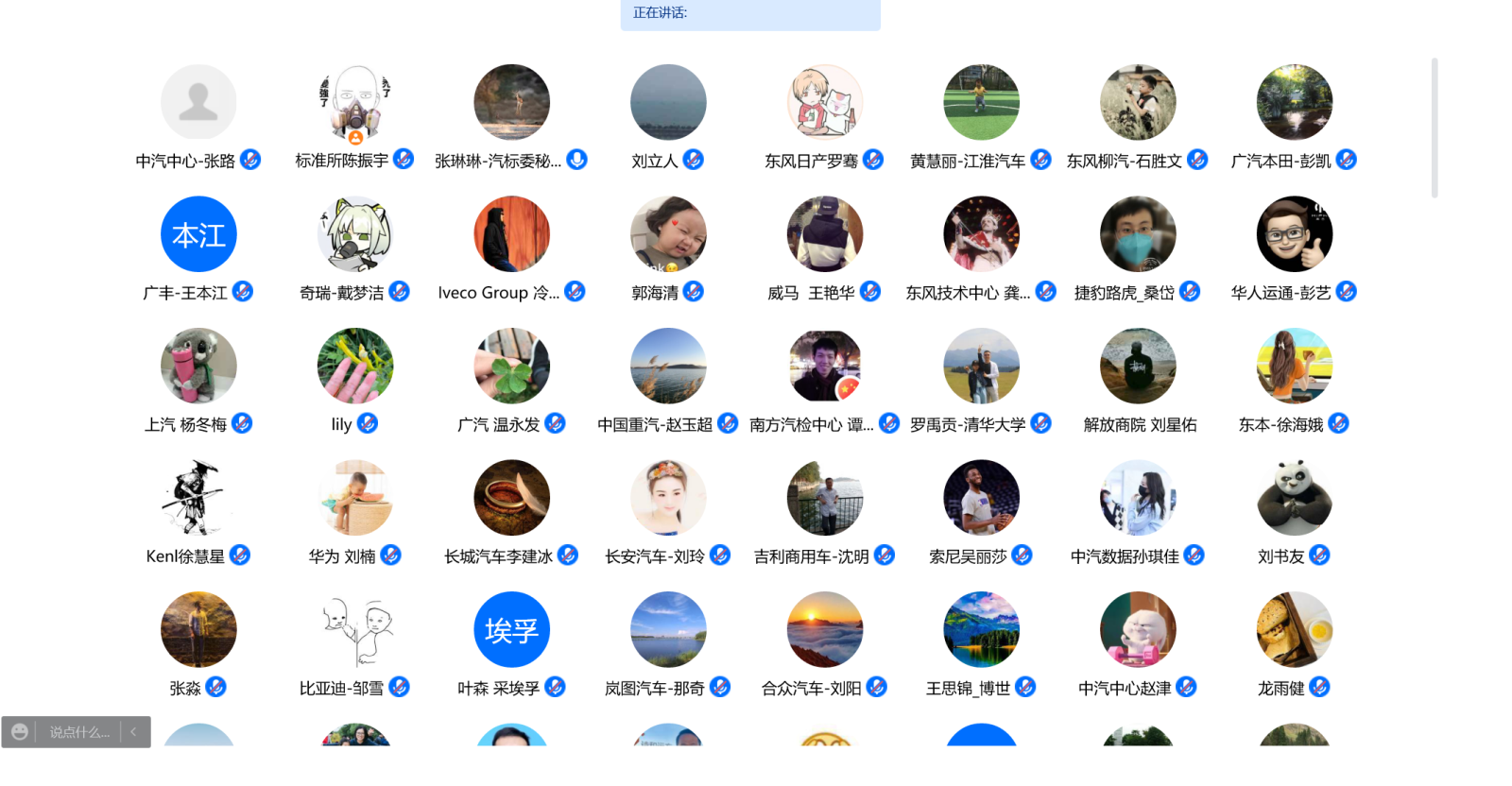Click the muted mic icon next to 广汽 温永发
Image resolution: width=1512 pixels, height=786 pixels.
556,423
